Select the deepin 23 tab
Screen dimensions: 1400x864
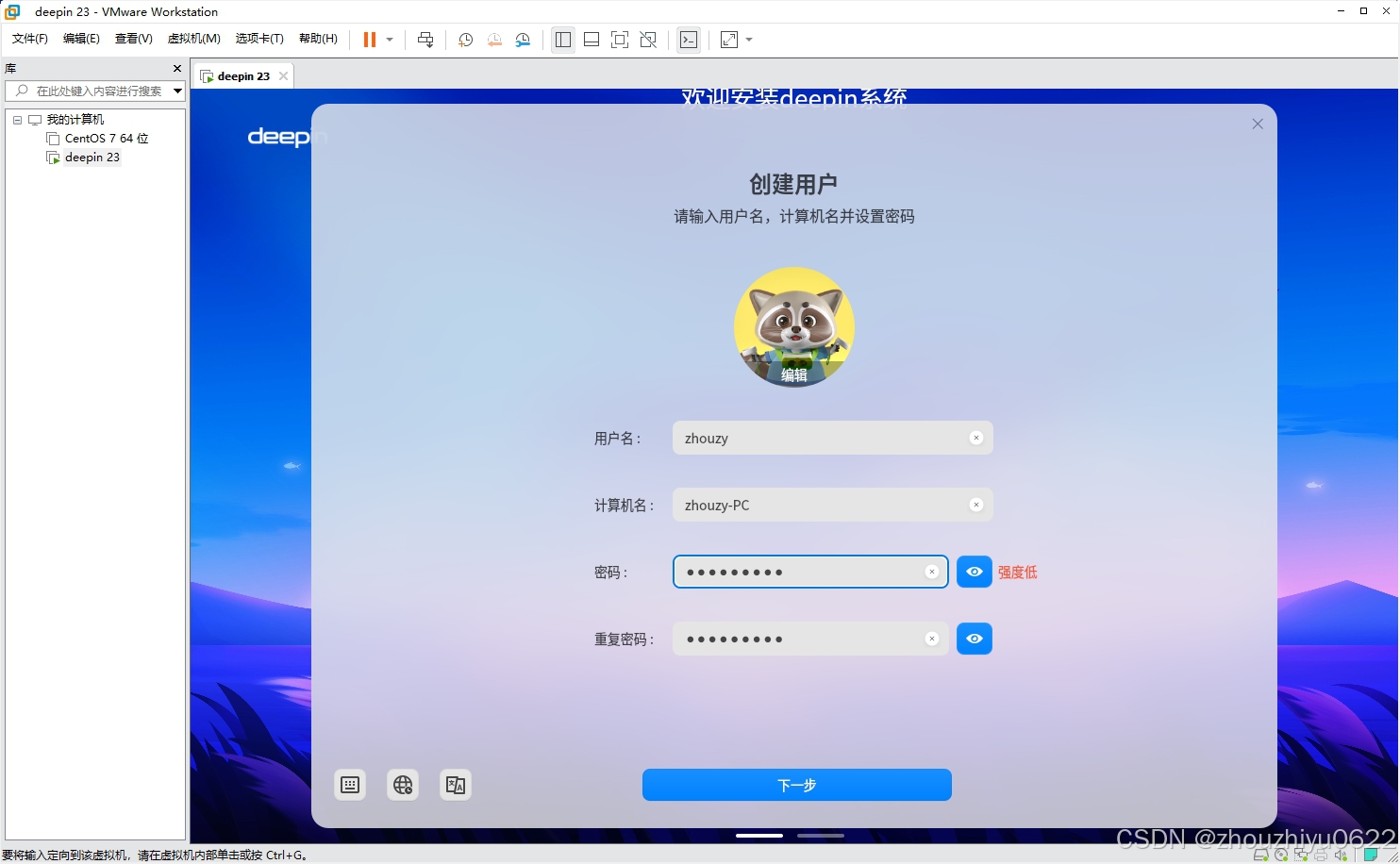coord(242,76)
